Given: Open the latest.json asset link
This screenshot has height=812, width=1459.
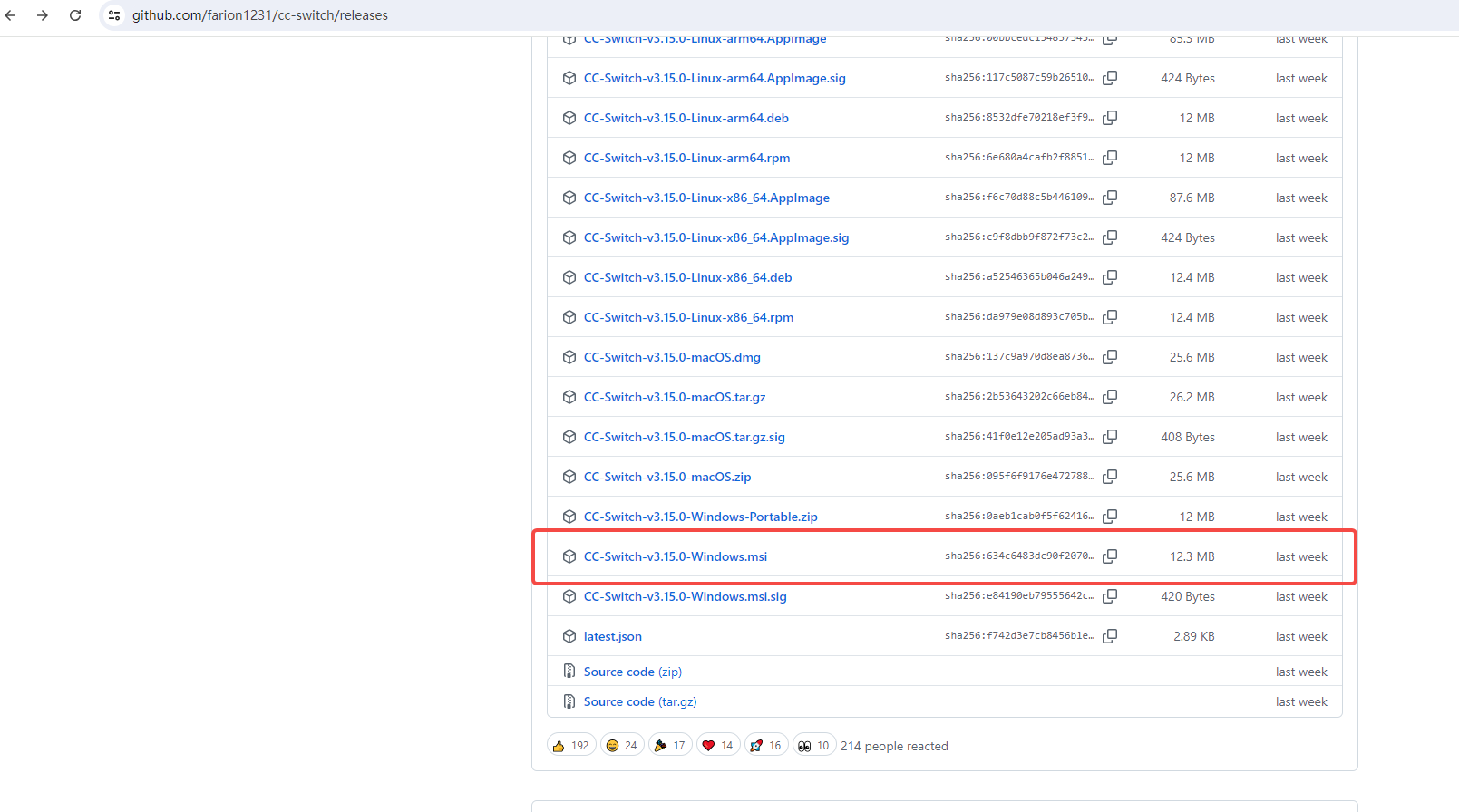Looking at the screenshot, I should [x=613, y=636].
